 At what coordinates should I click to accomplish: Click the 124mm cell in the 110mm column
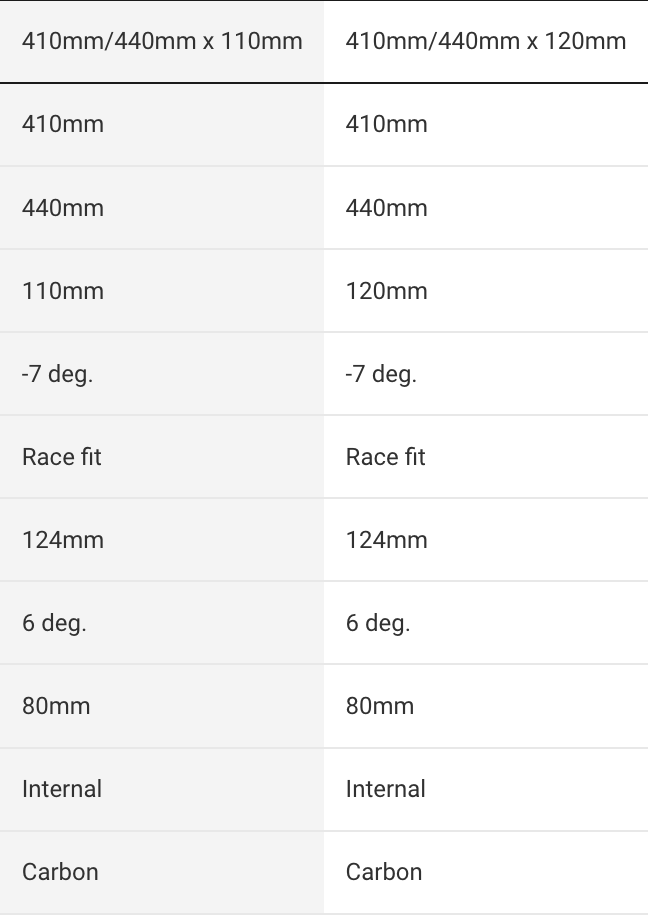click(x=63, y=540)
